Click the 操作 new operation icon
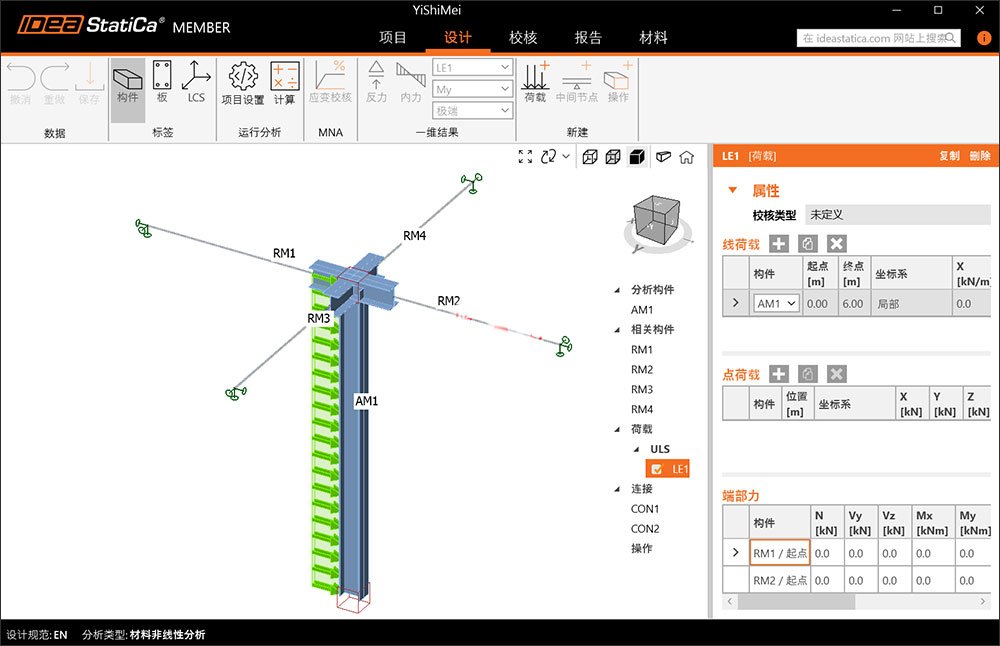The height and width of the screenshot is (646, 1000). pyautogui.click(x=618, y=82)
